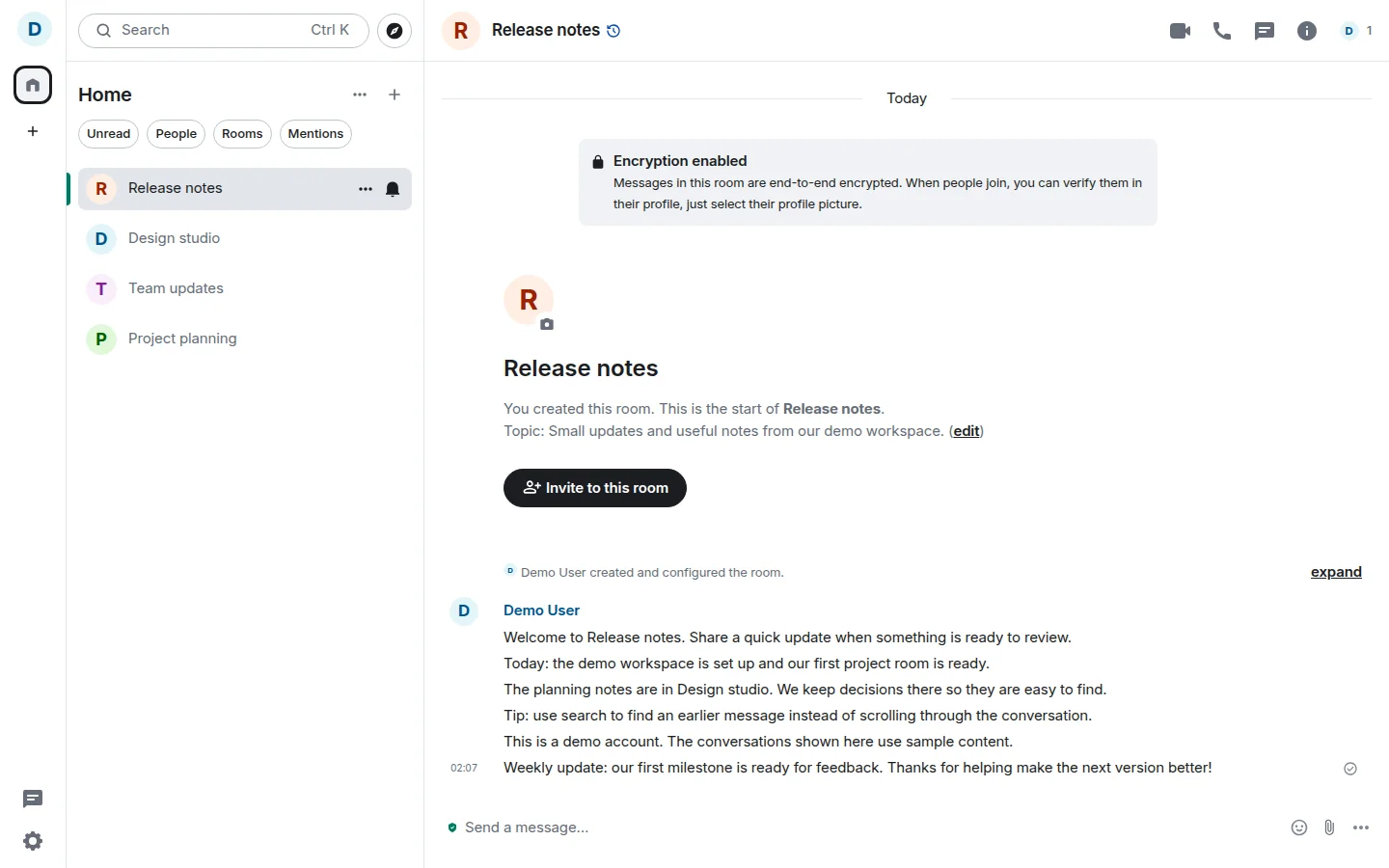Open Release notes room options menu
Viewport: 1389px width, 868px height.
[366, 189]
